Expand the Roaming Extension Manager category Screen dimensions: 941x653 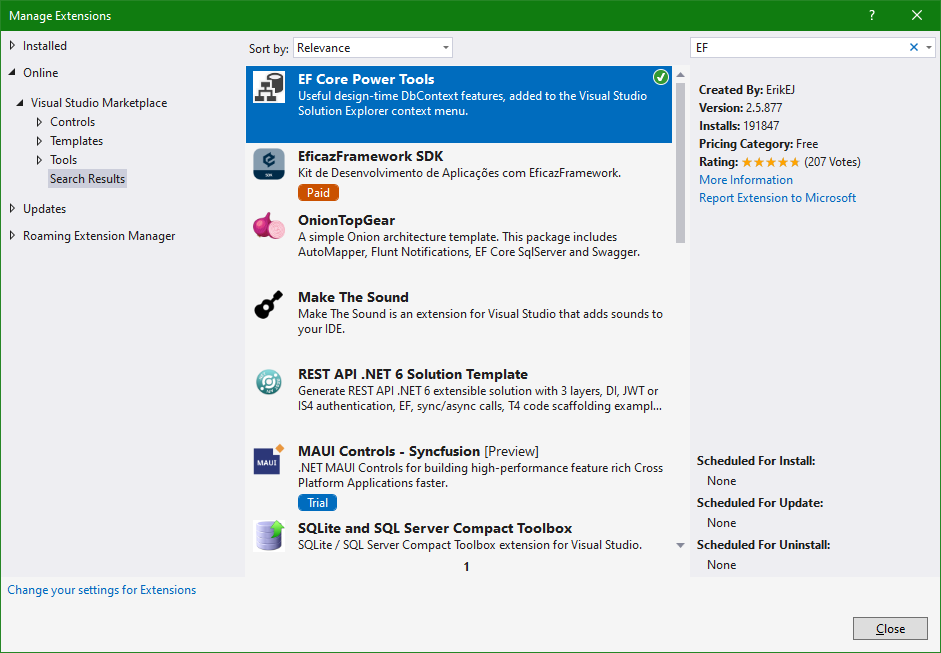[12, 236]
